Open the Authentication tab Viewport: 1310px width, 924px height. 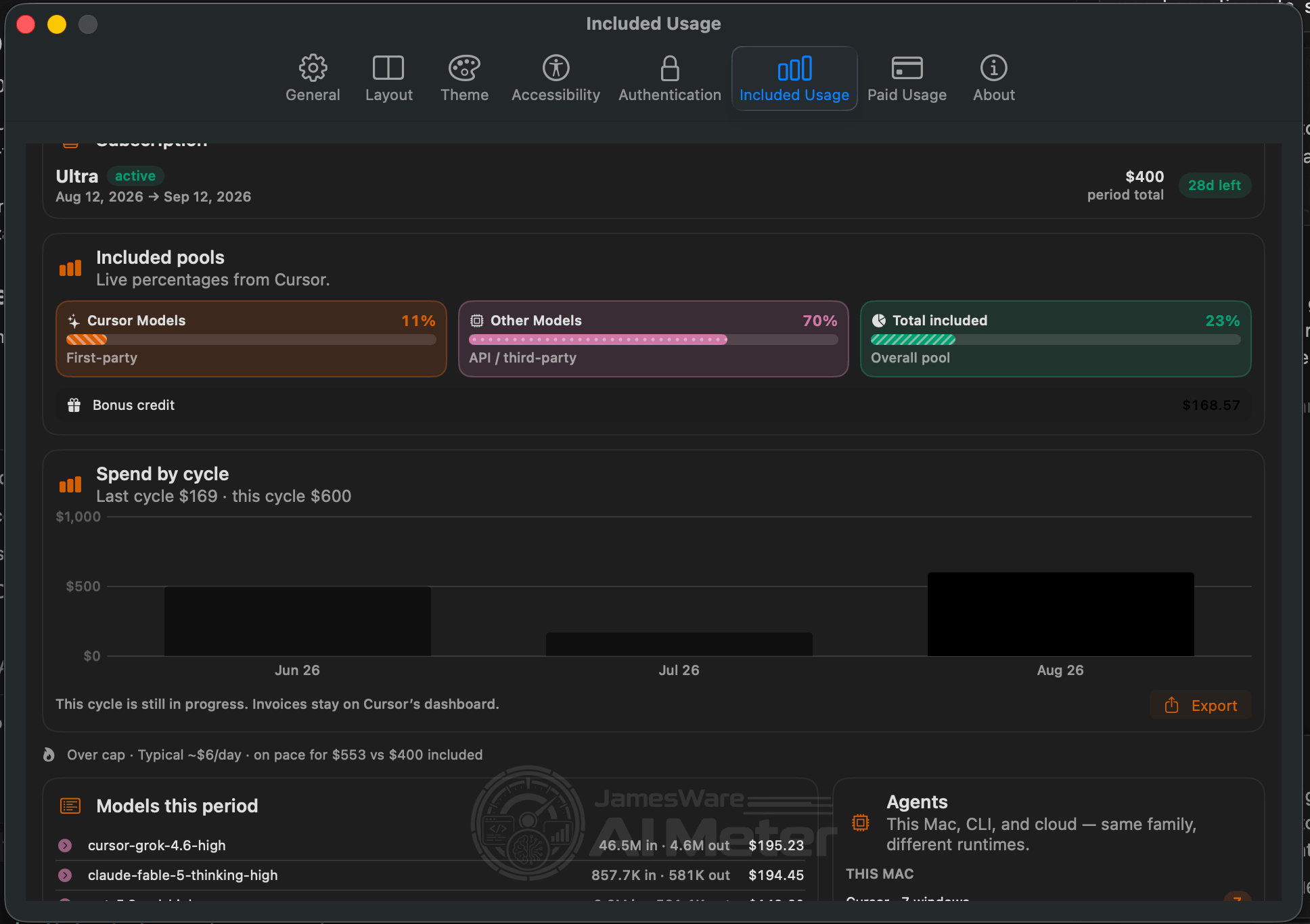(x=669, y=78)
